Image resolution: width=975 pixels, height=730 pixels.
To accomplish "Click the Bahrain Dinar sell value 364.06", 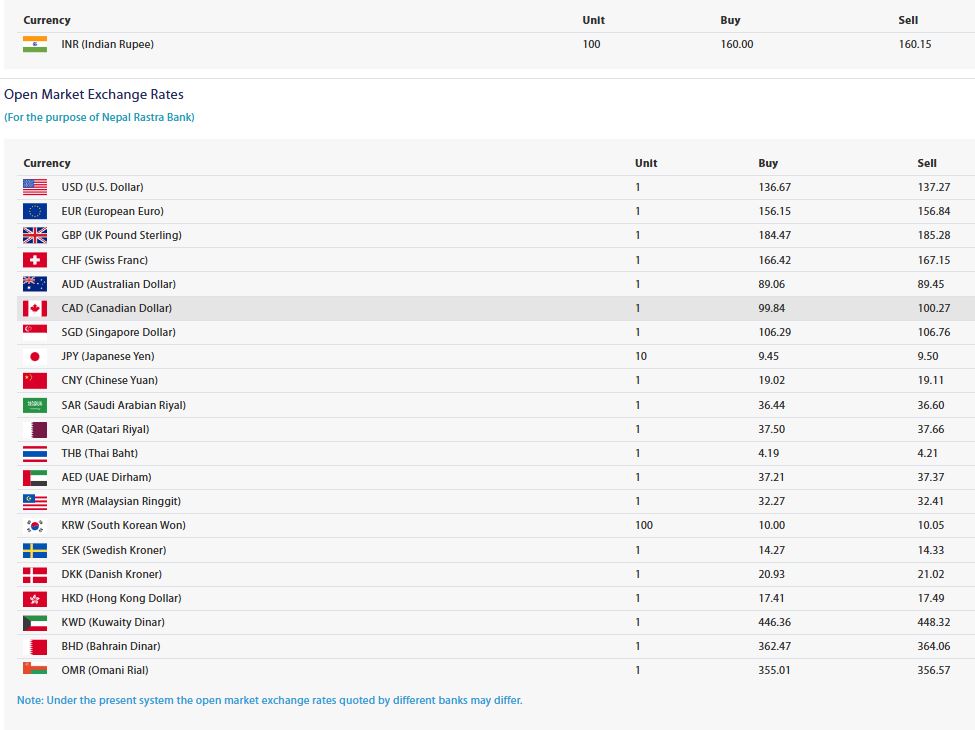I will 933,646.
